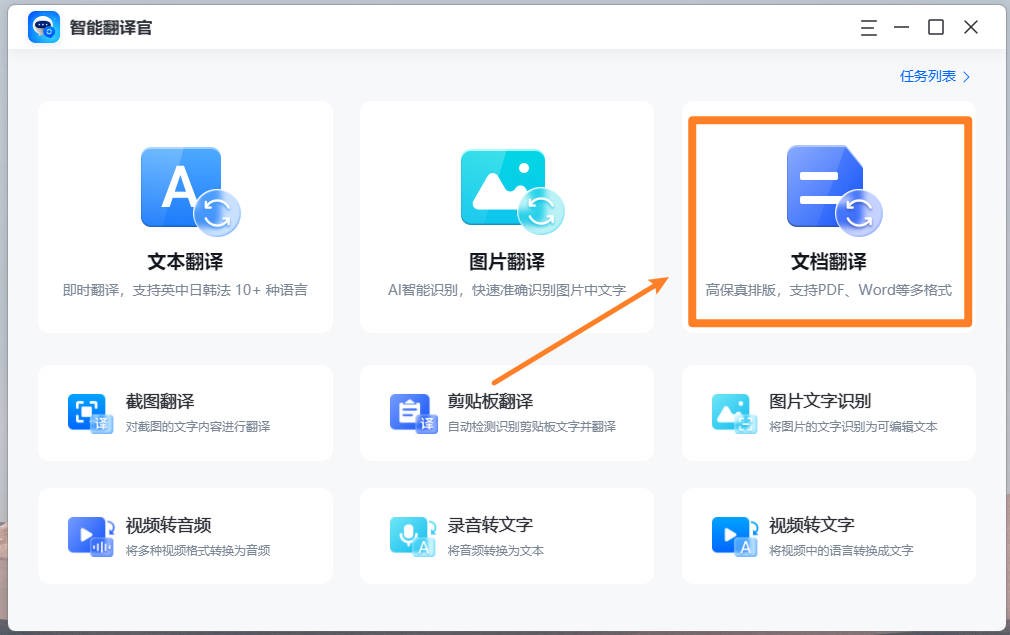Open the hamburger menu in the title bar
This screenshot has width=1010, height=635.
click(x=867, y=28)
